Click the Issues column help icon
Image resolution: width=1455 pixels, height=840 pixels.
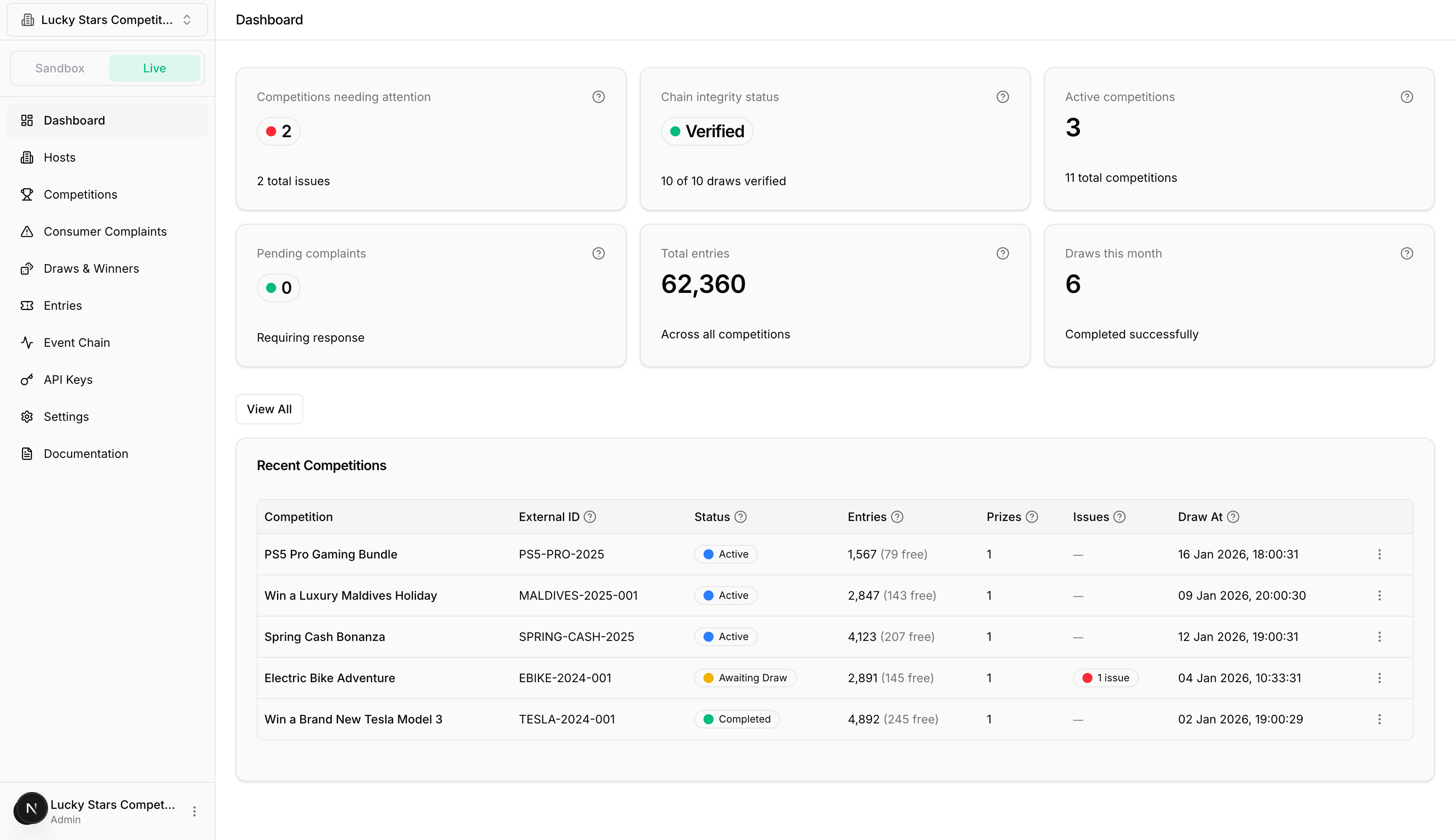pyautogui.click(x=1119, y=517)
